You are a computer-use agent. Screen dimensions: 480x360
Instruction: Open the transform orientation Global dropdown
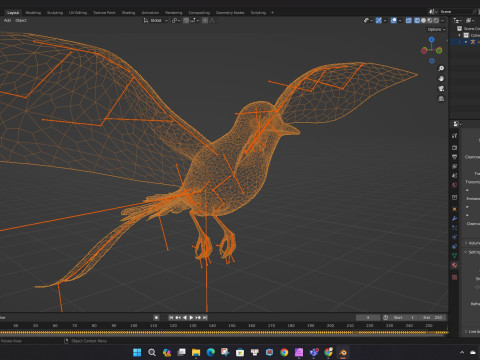point(156,20)
